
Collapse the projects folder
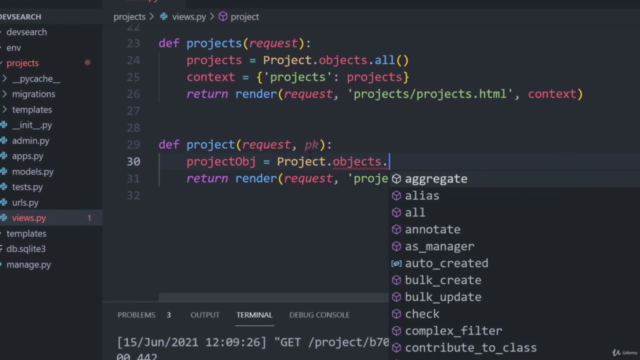22,63
